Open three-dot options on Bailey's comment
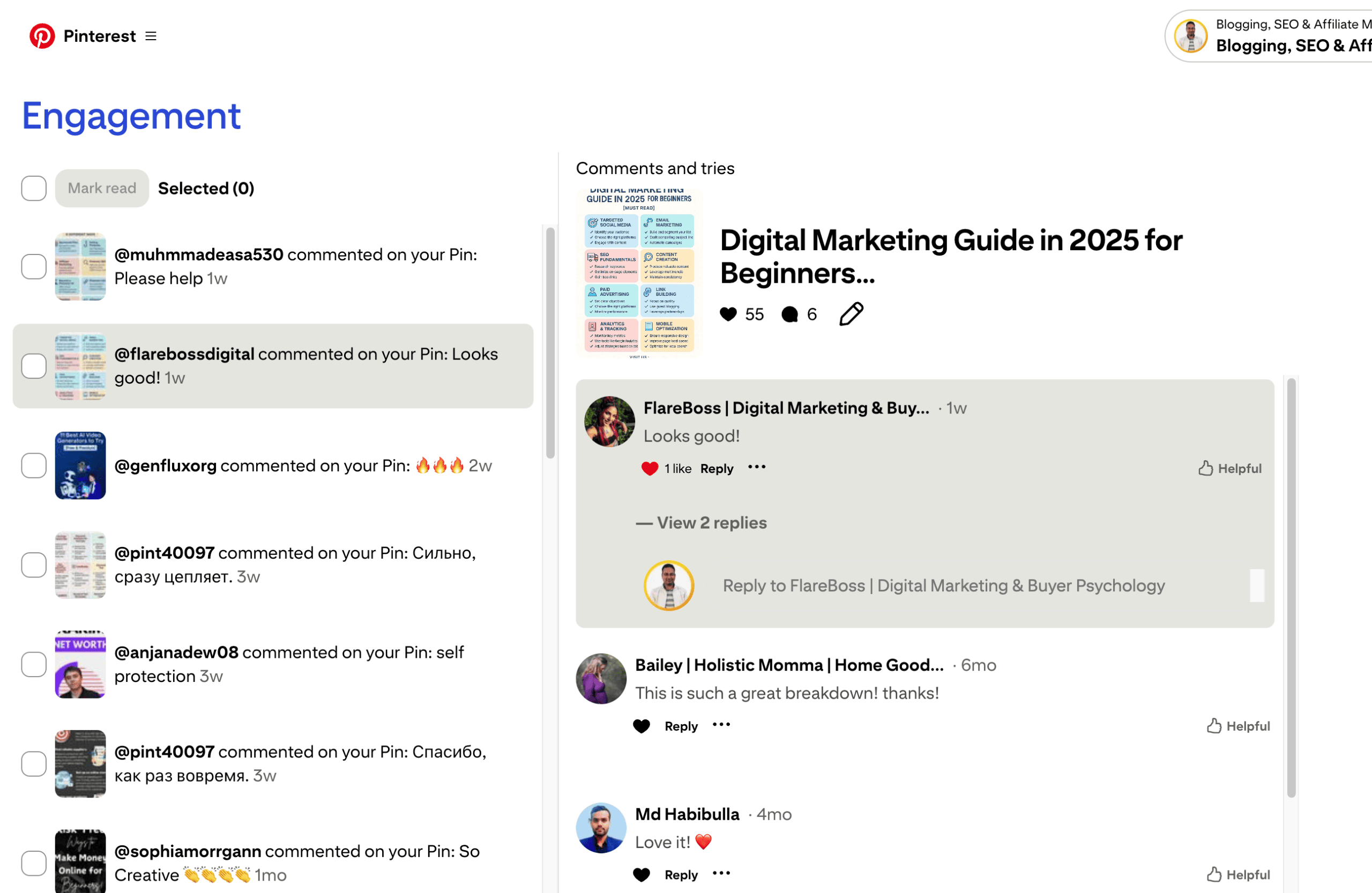 click(x=721, y=725)
